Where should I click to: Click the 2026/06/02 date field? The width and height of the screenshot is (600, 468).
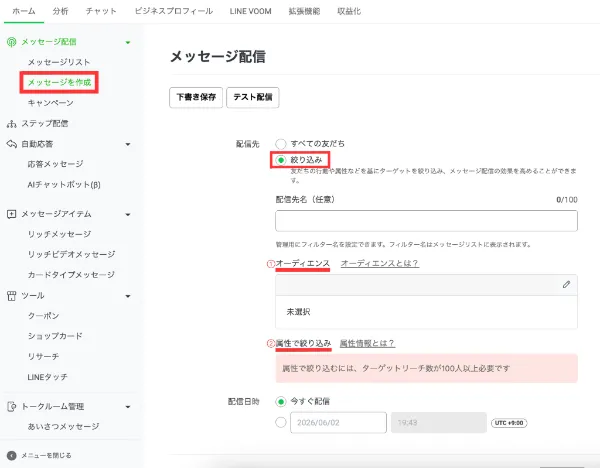pyautogui.click(x=338, y=422)
